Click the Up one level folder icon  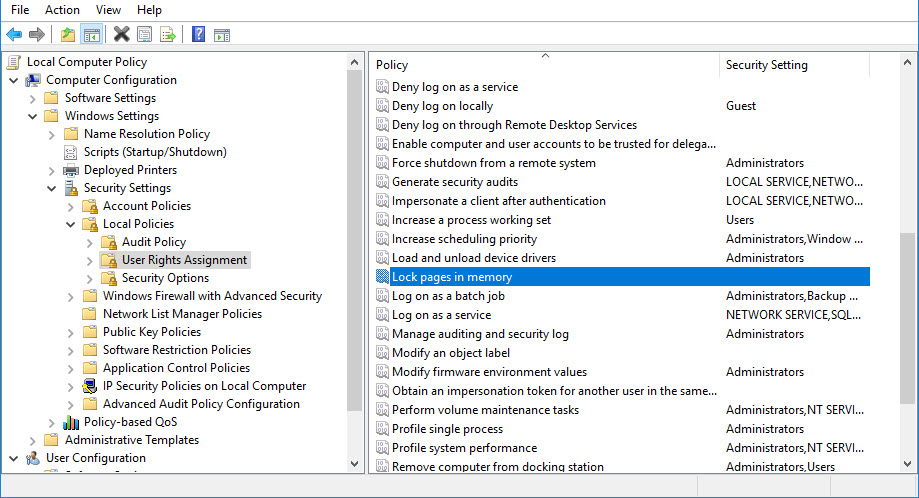(68, 35)
